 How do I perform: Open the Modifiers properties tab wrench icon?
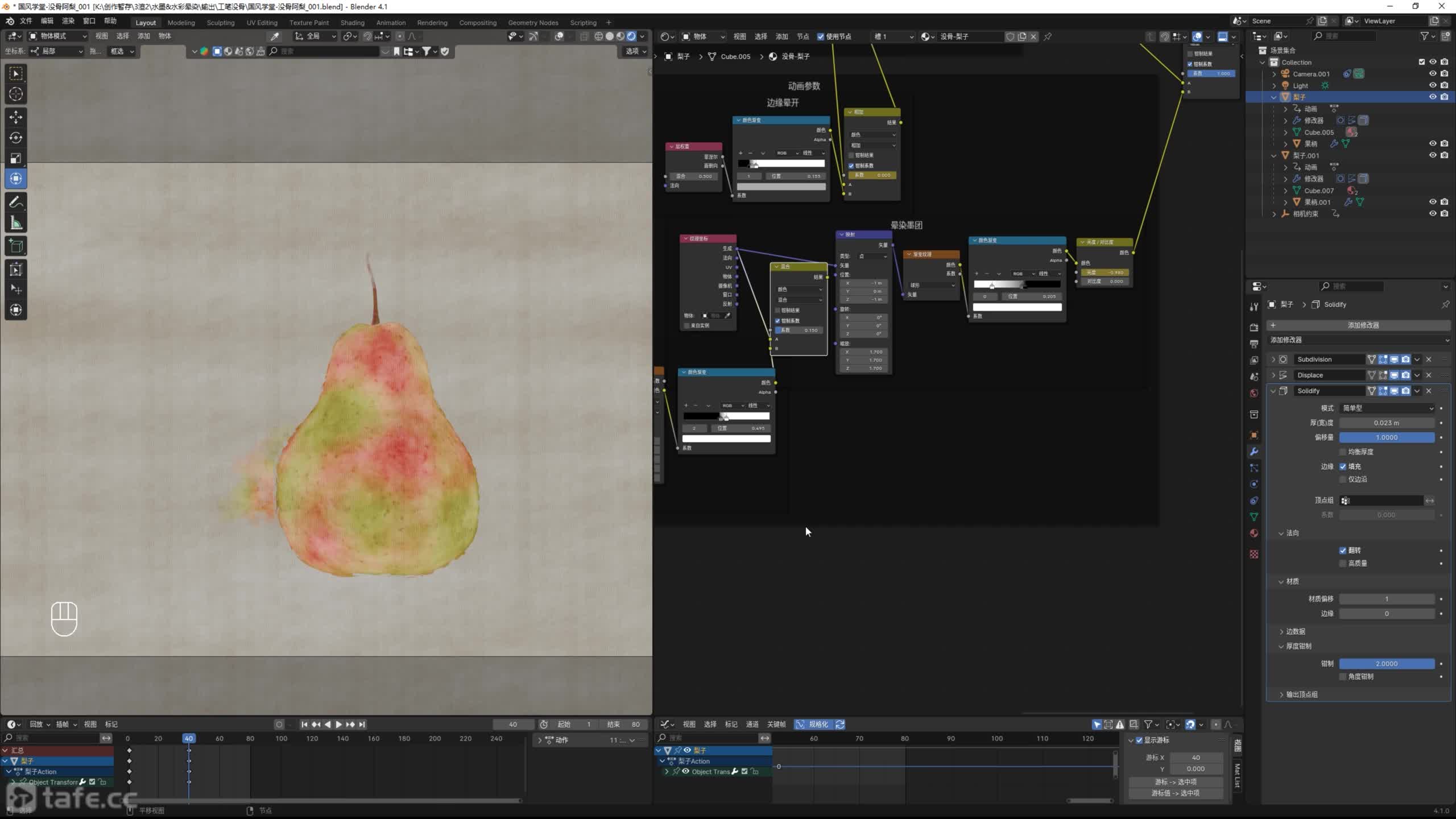[x=1254, y=452]
